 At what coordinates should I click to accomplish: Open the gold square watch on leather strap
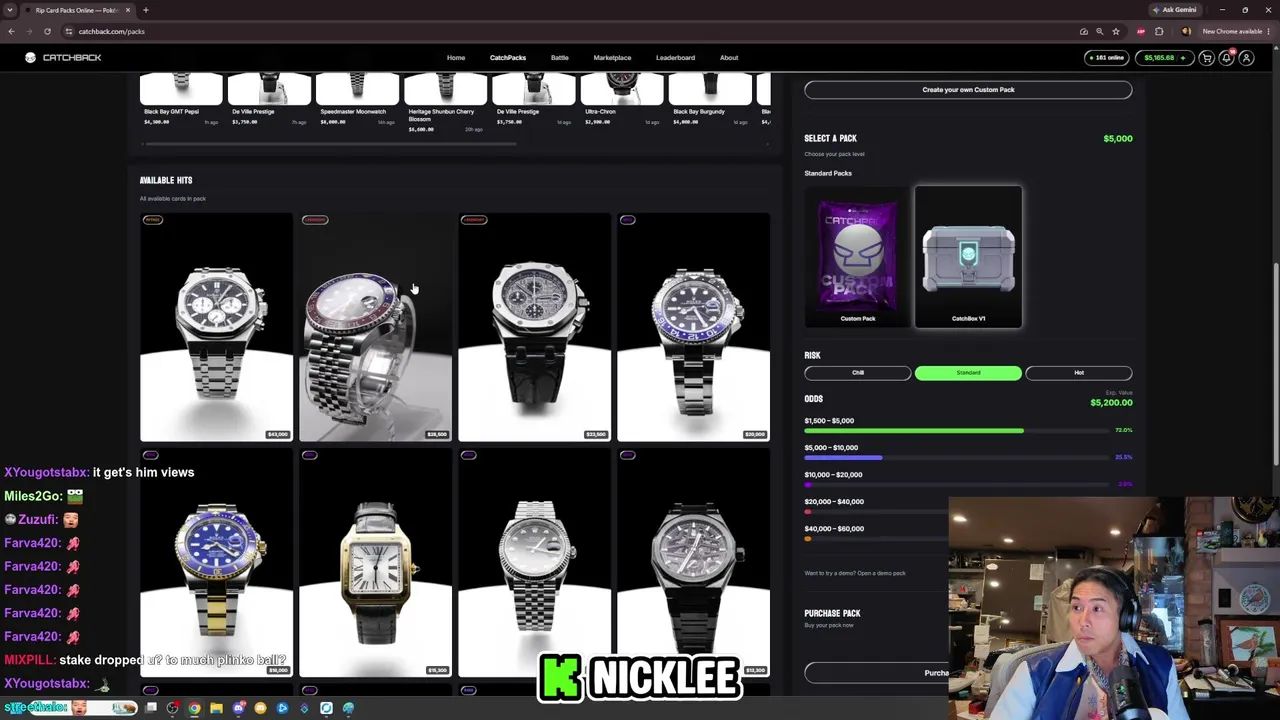[375, 563]
